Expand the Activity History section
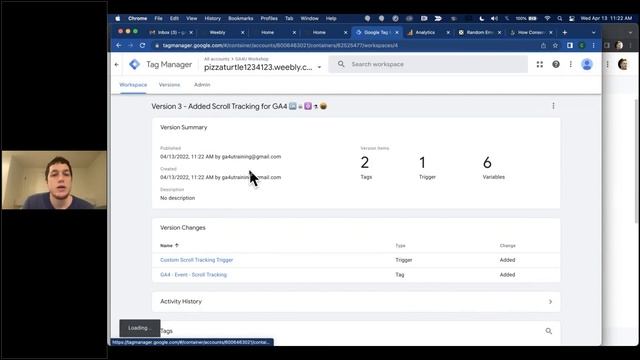 550,302
